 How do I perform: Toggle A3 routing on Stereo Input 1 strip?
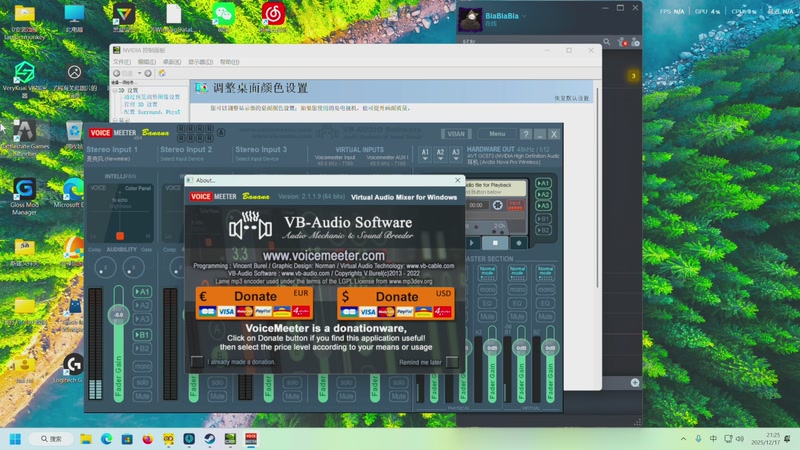(142, 319)
